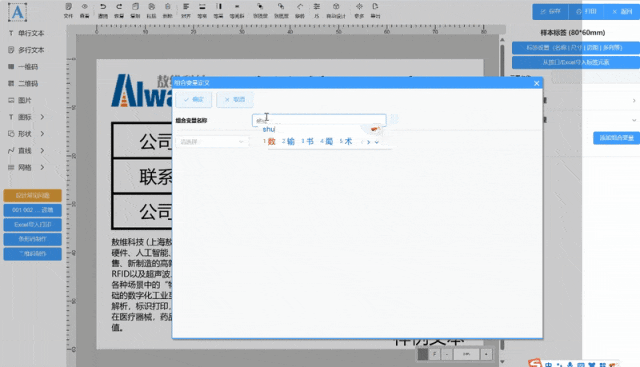The width and height of the screenshot is (640, 367).
Task: Click the eye preview icon in toolbar
Action: 84,7
